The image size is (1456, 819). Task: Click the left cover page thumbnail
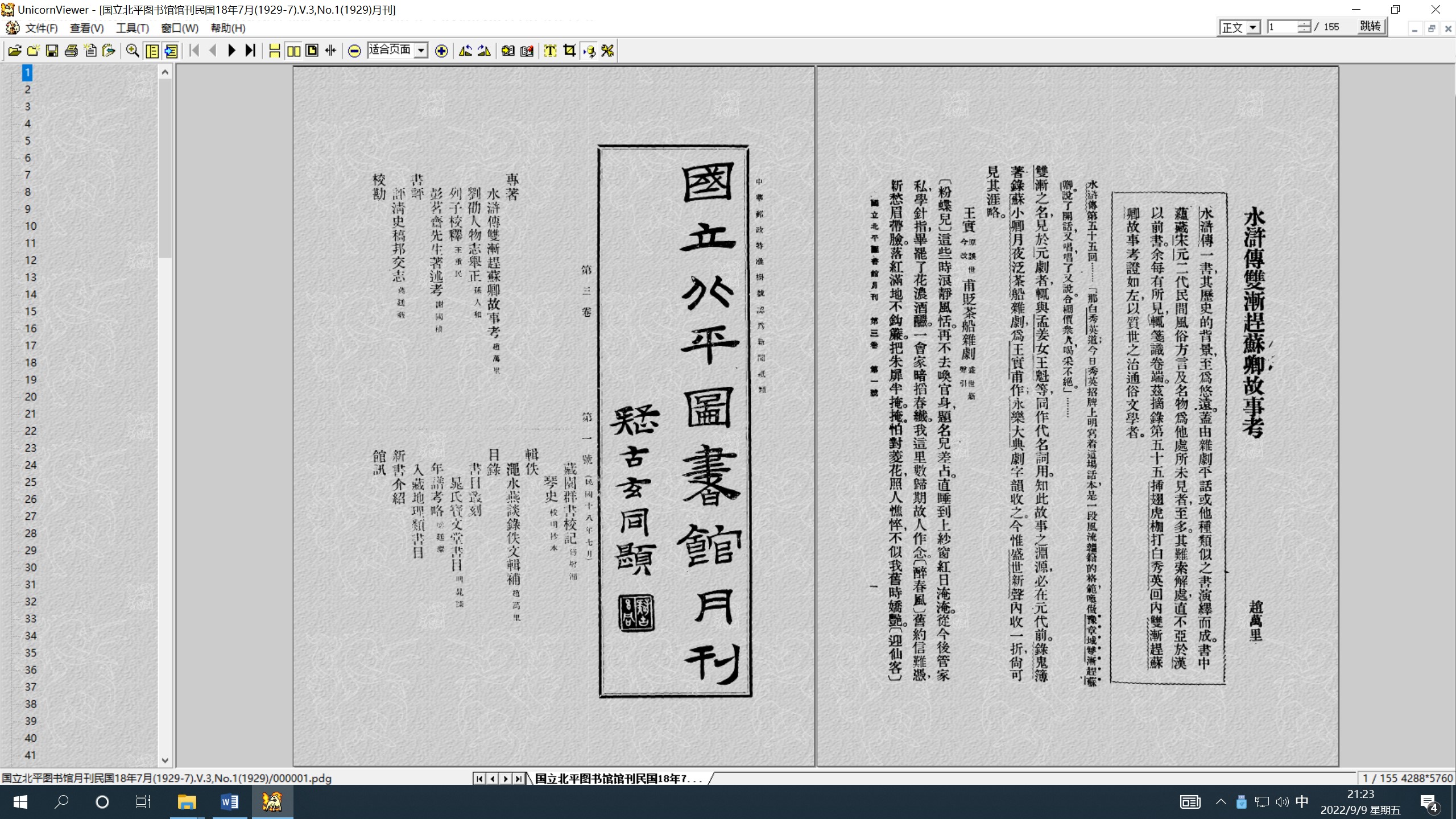pyautogui.click(x=554, y=416)
